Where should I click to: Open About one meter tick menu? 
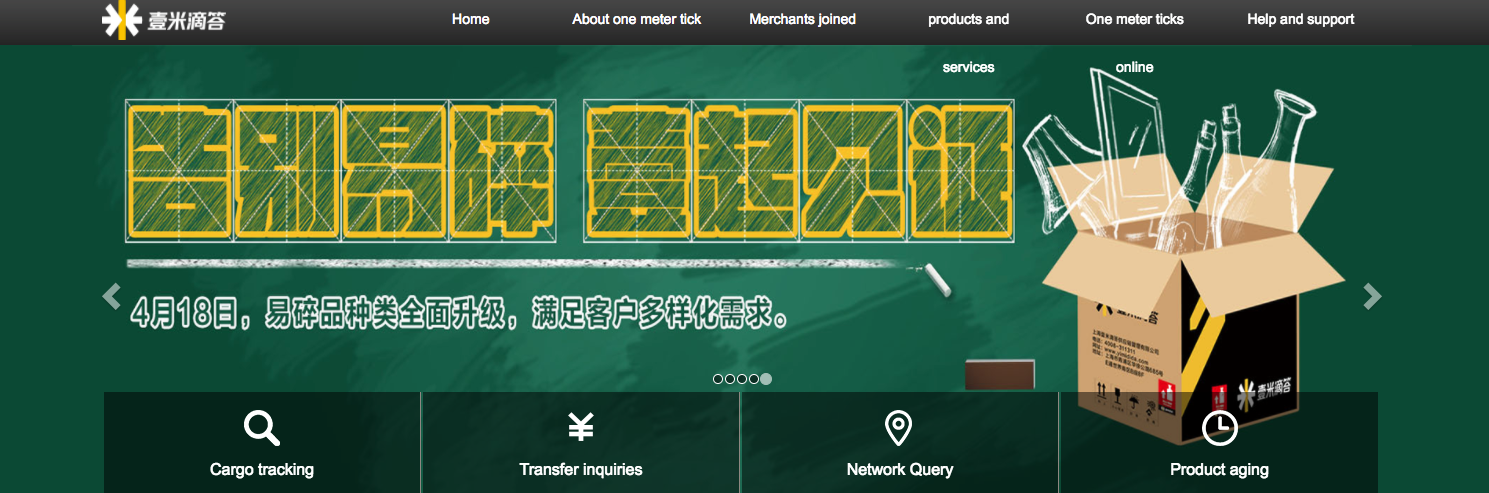point(636,19)
